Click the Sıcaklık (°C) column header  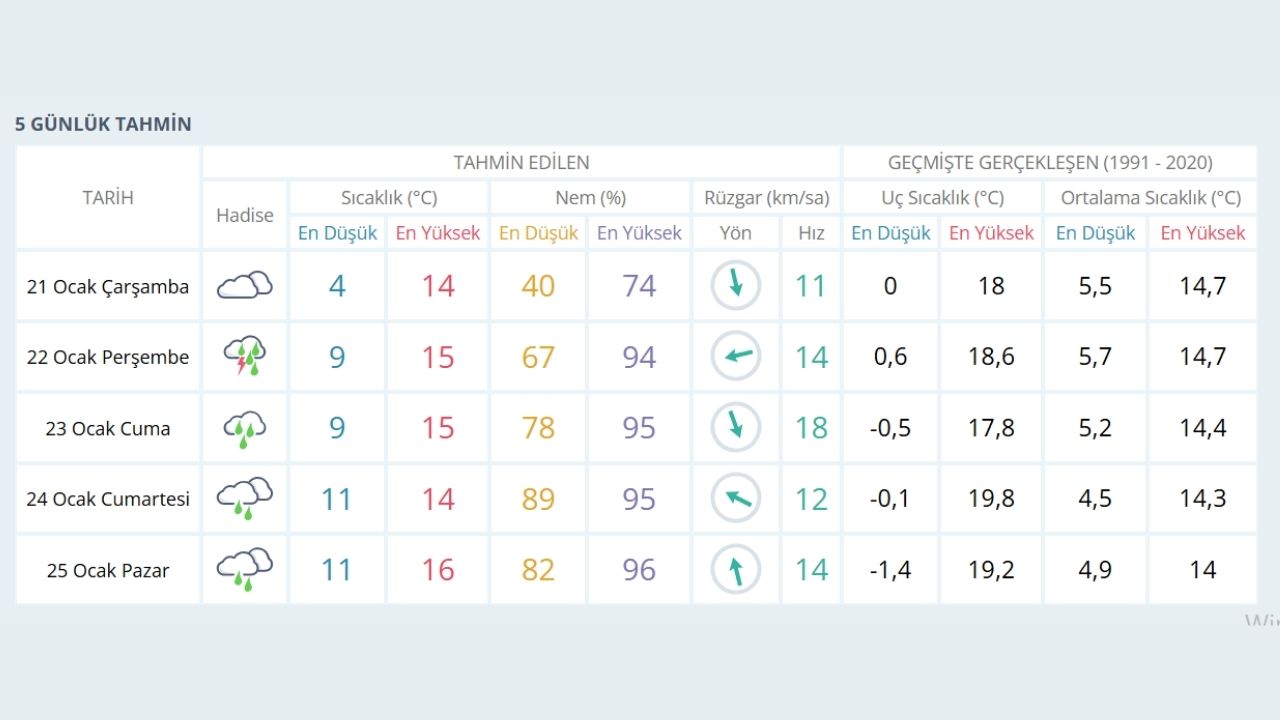point(389,197)
